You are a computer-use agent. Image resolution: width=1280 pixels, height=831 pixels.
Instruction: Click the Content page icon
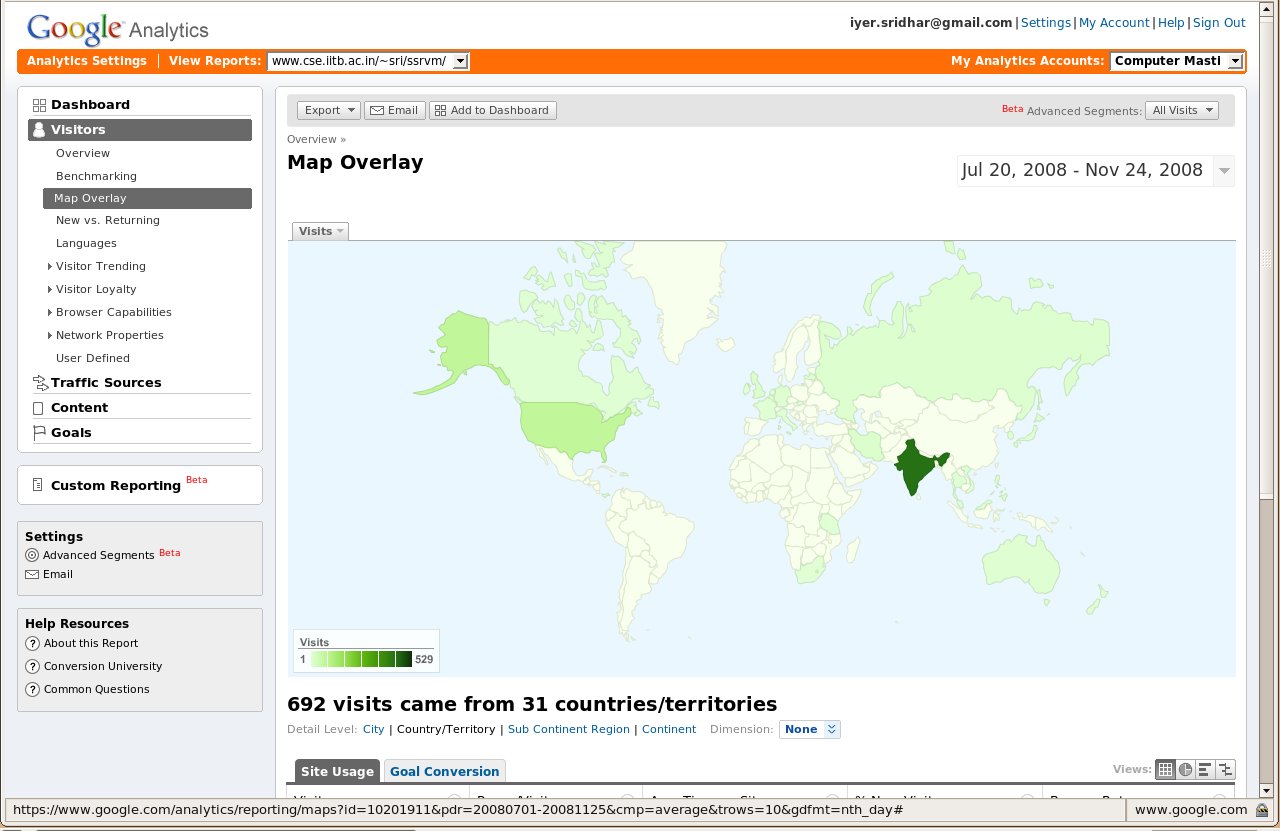[38, 408]
